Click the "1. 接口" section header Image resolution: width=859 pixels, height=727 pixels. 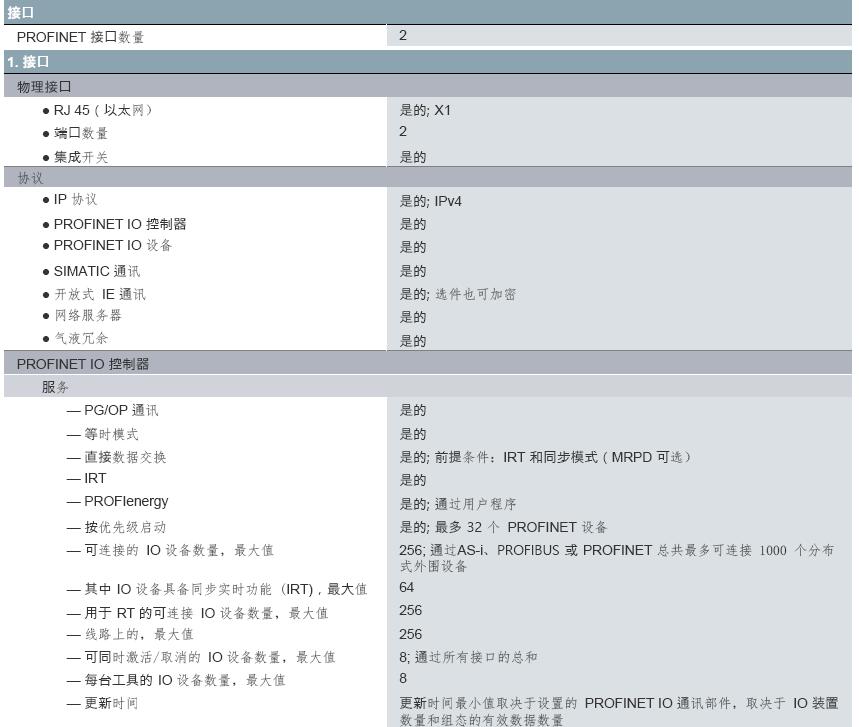(428, 62)
